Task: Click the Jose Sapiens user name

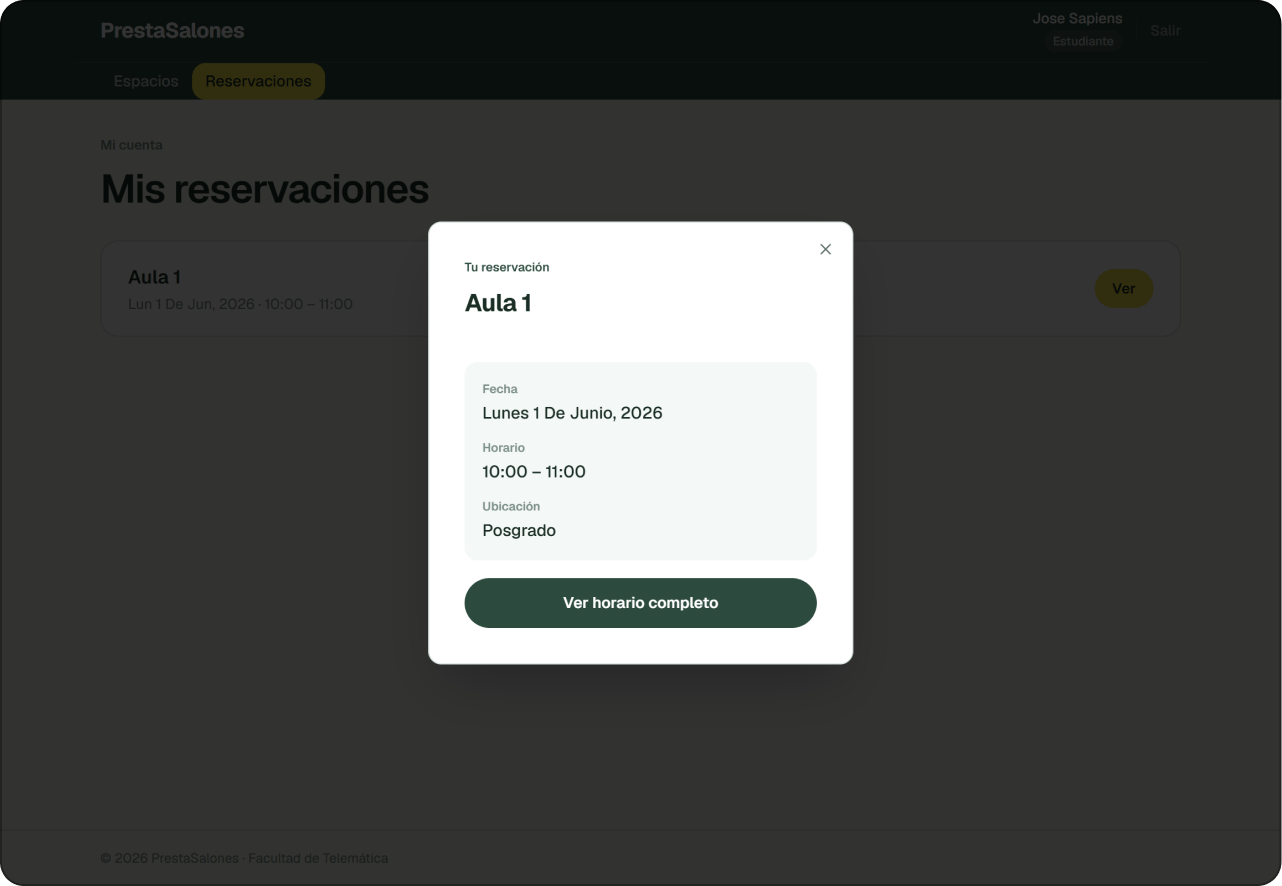Action: click(x=1077, y=18)
